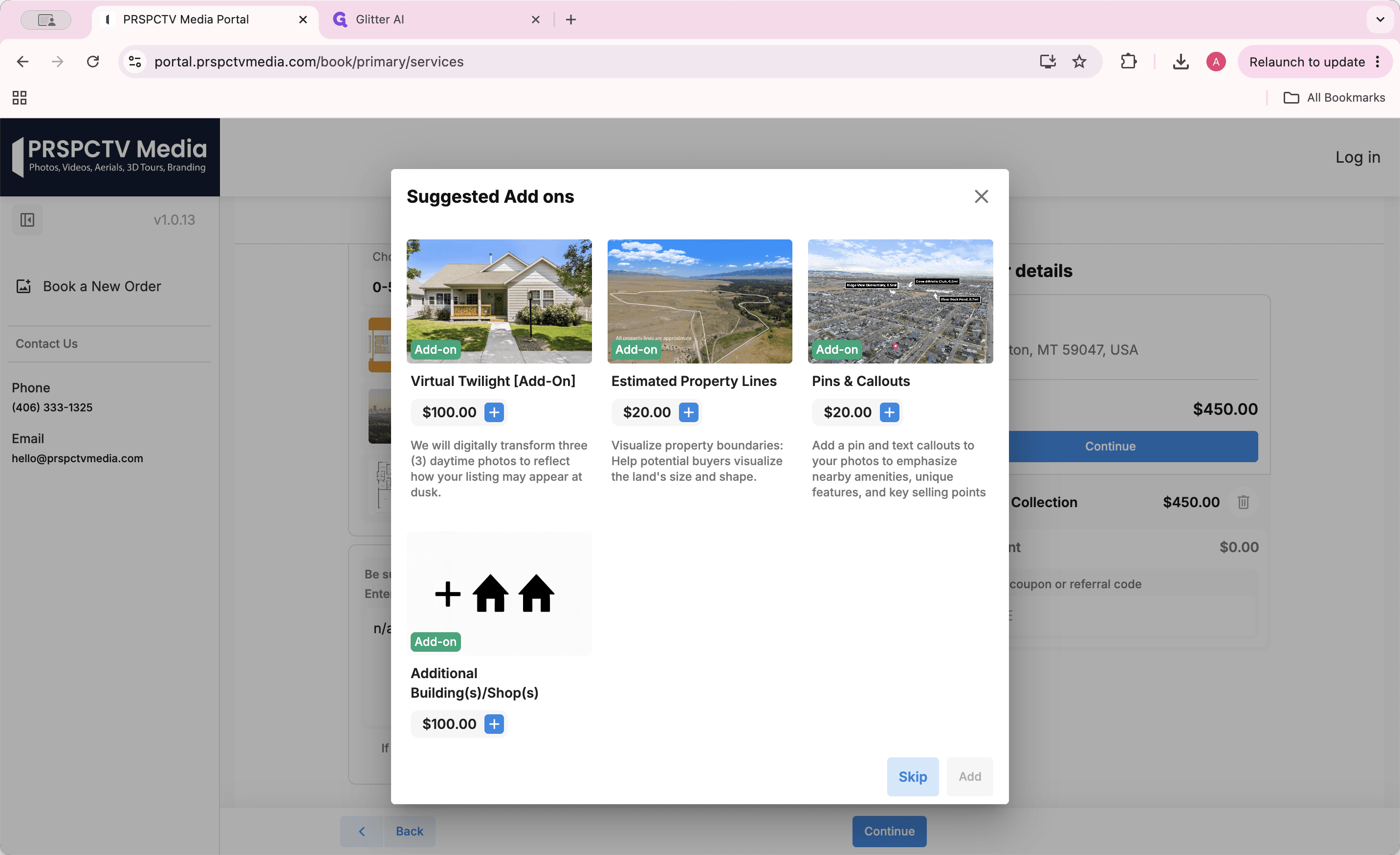Open Estimated Property Lines aerial thumbnail

(x=700, y=301)
